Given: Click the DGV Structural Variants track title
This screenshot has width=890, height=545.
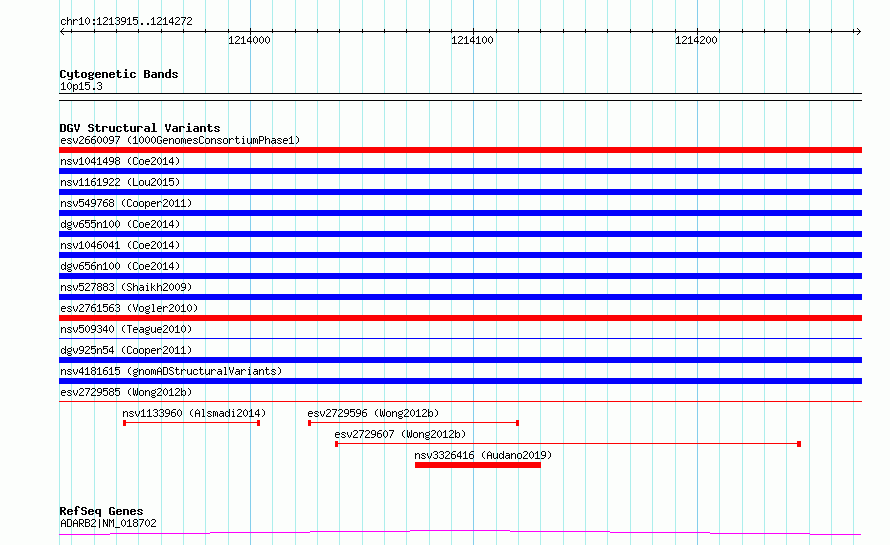Looking at the screenshot, I should click(140, 128).
